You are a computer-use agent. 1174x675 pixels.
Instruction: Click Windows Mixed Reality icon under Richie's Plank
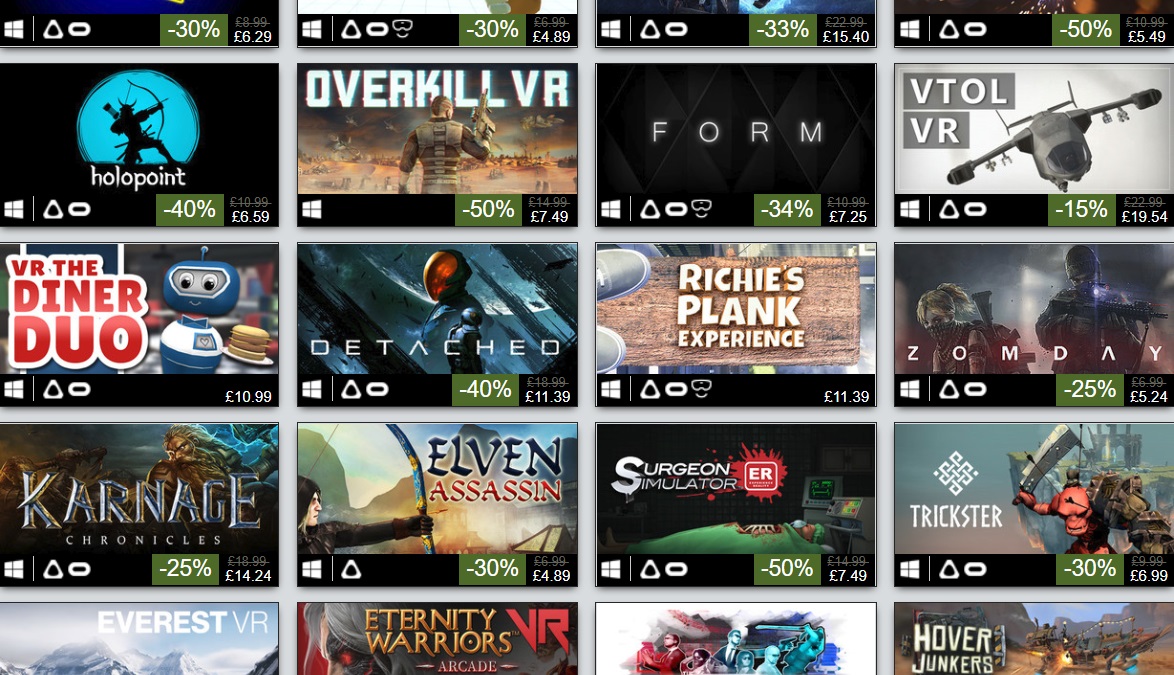pos(701,389)
